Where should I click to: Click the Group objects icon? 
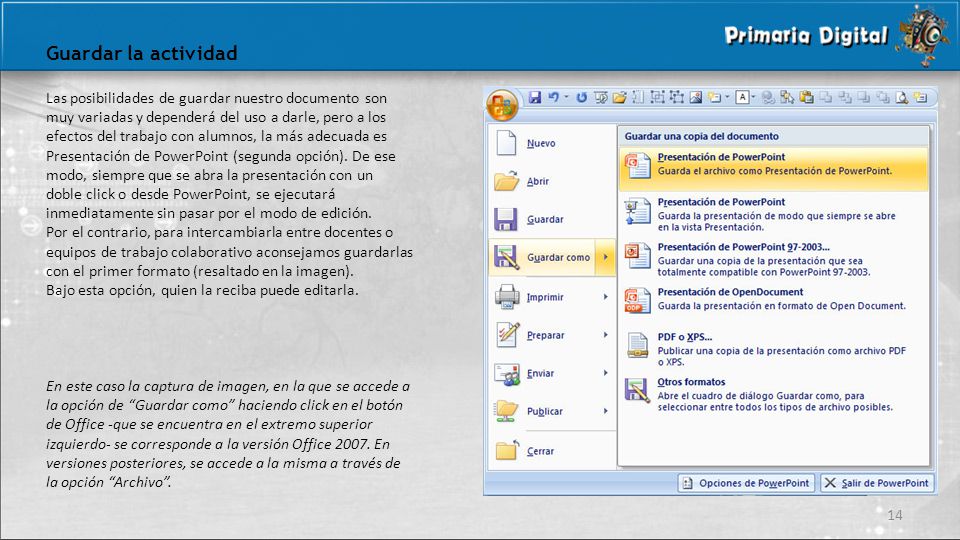(658, 97)
